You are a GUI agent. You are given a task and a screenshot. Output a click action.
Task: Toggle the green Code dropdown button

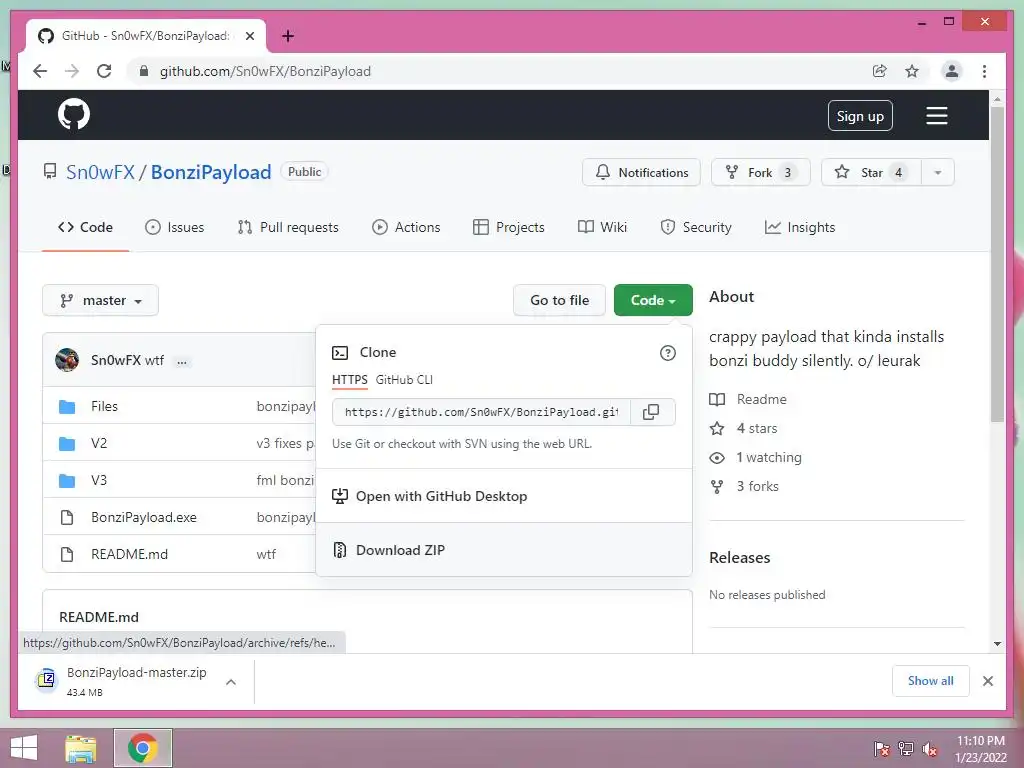point(653,300)
